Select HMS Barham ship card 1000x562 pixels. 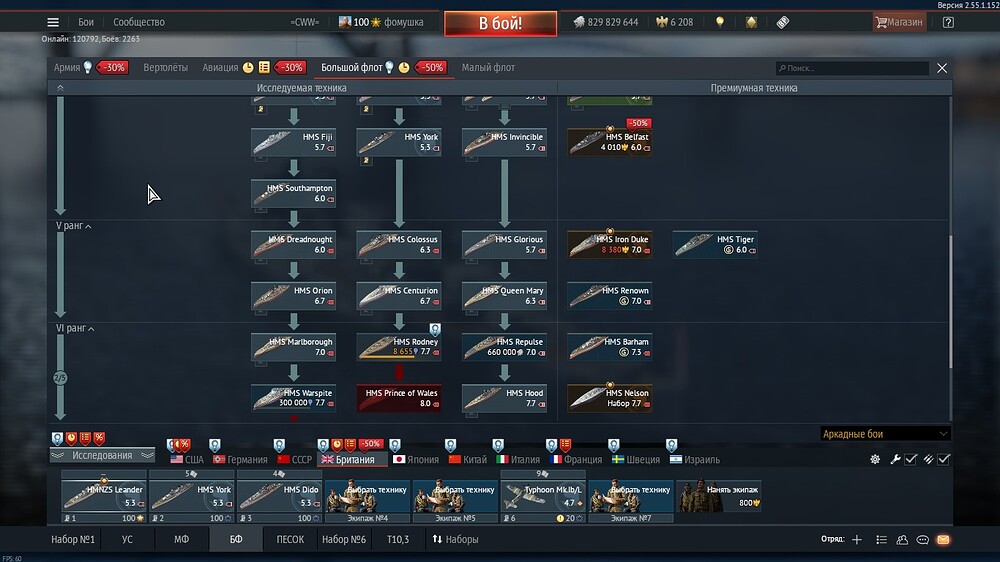610,347
